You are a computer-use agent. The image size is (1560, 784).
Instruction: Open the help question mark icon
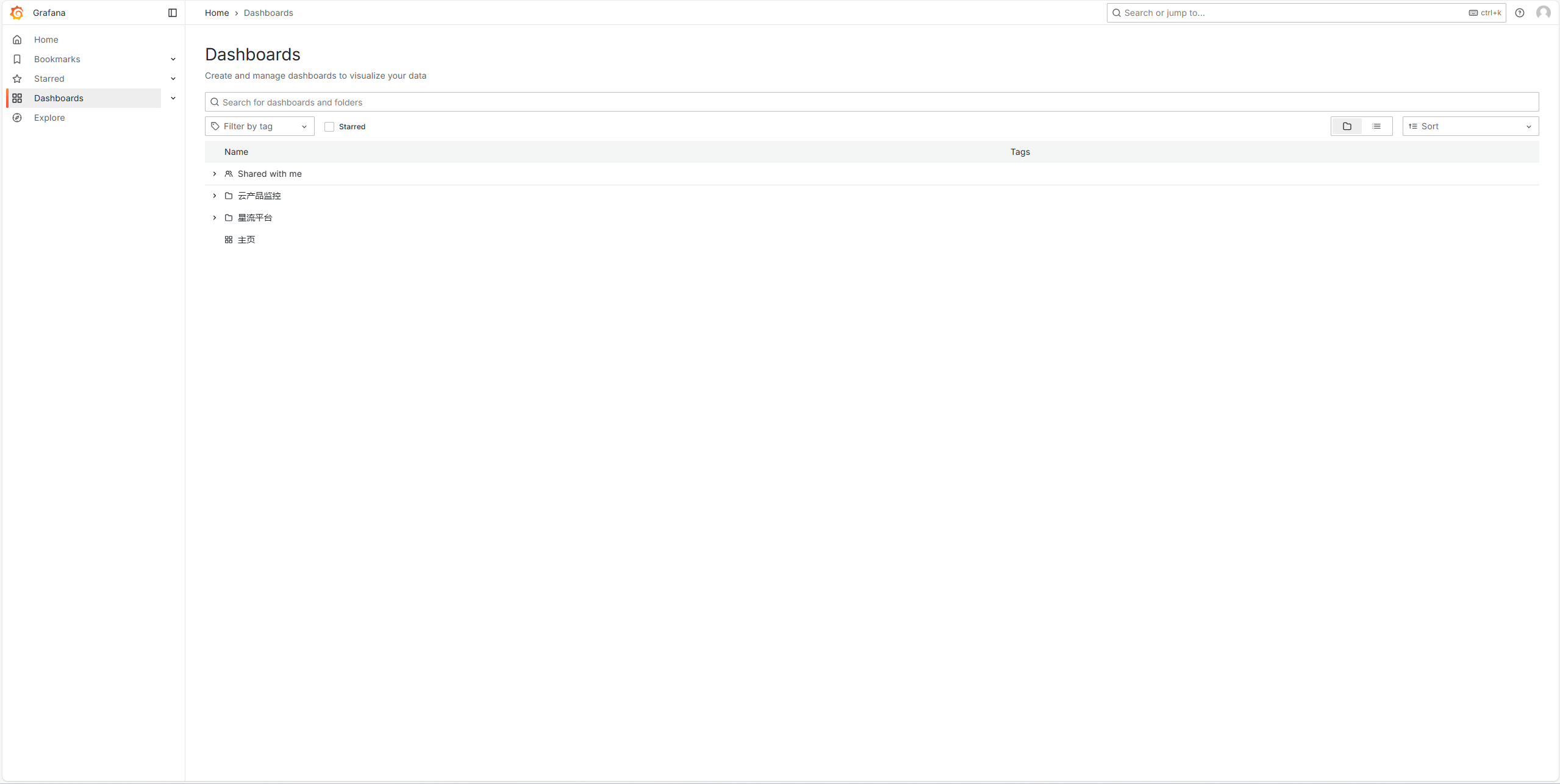pyautogui.click(x=1520, y=13)
